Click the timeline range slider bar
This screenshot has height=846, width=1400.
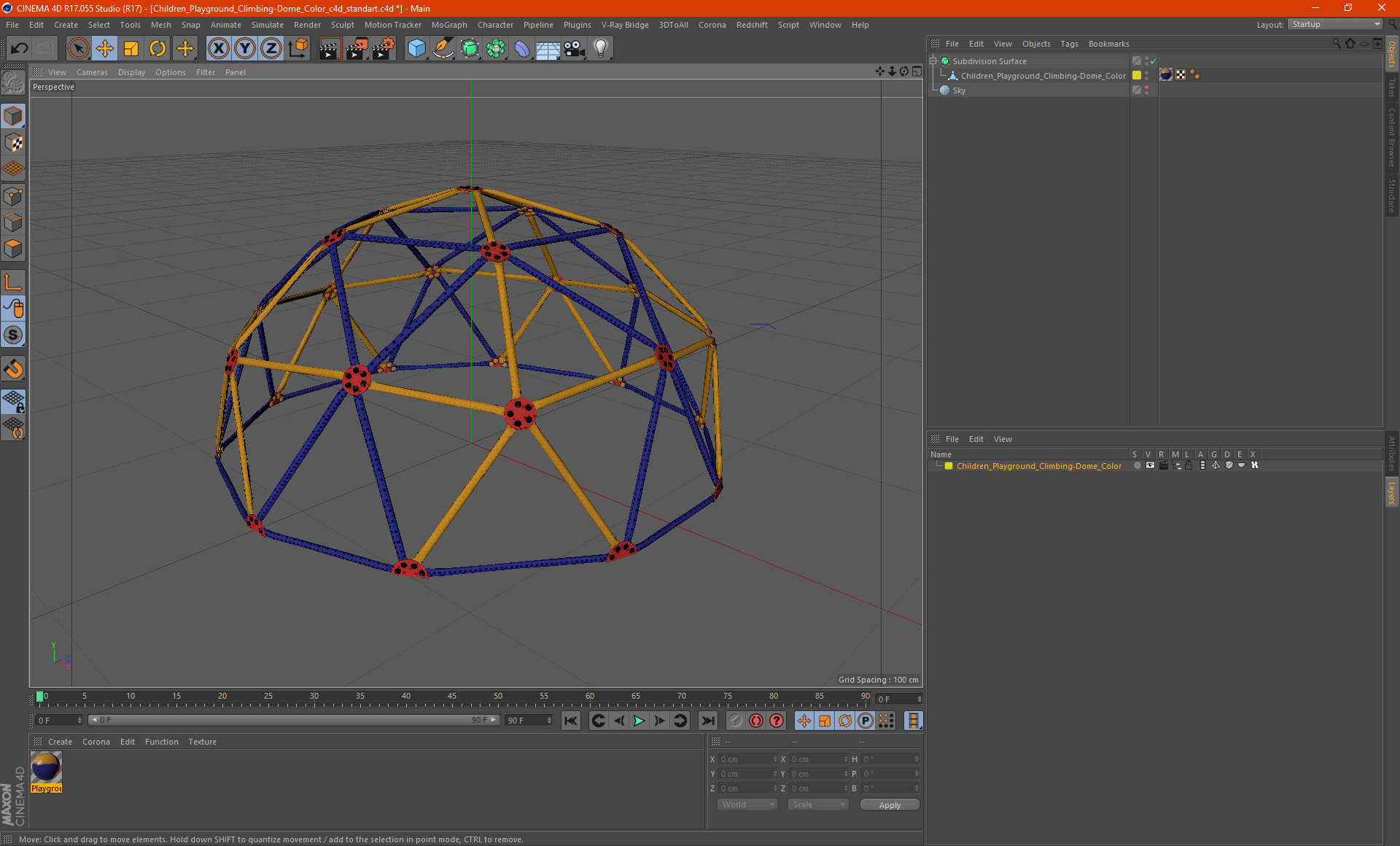click(293, 720)
